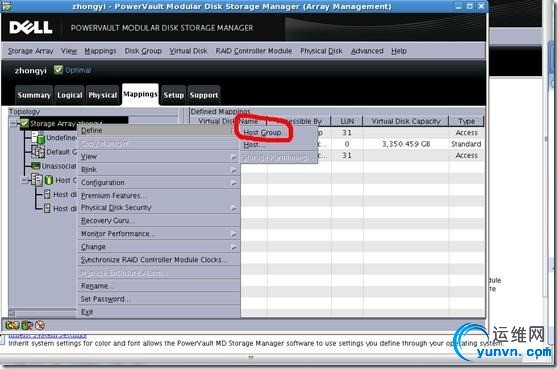This screenshot has width=558, height=369.
Task: Click the Storage Array green check icon in Topology
Action: pyautogui.click(x=25, y=123)
